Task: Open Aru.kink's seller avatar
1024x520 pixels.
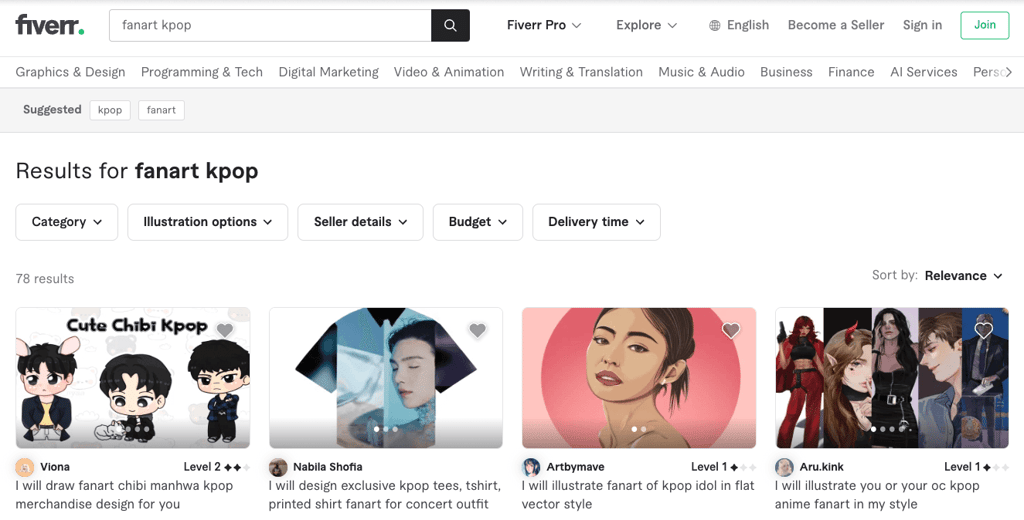Action: [784, 467]
